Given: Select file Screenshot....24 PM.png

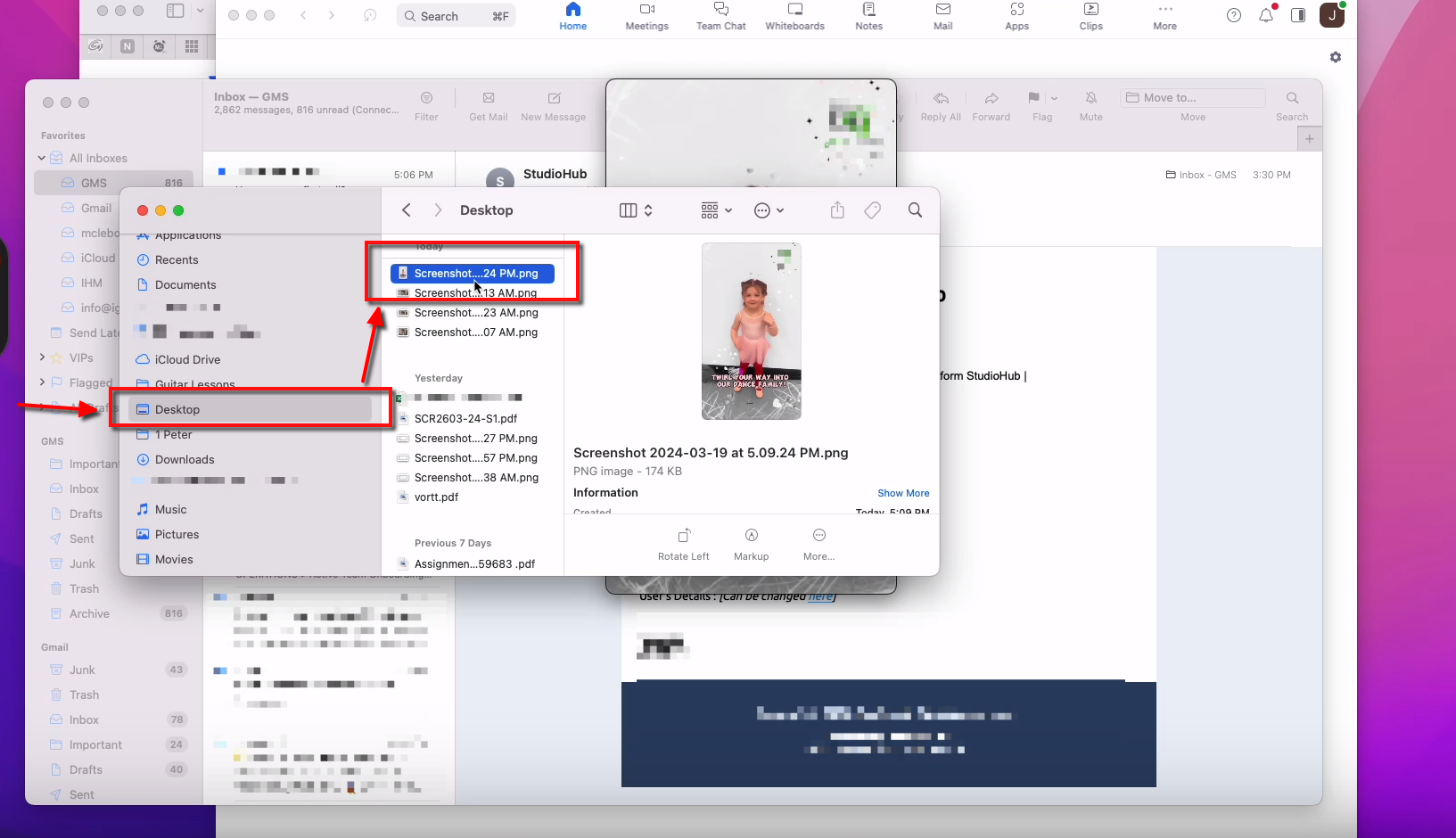Looking at the screenshot, I should click(x=473, y=274).
